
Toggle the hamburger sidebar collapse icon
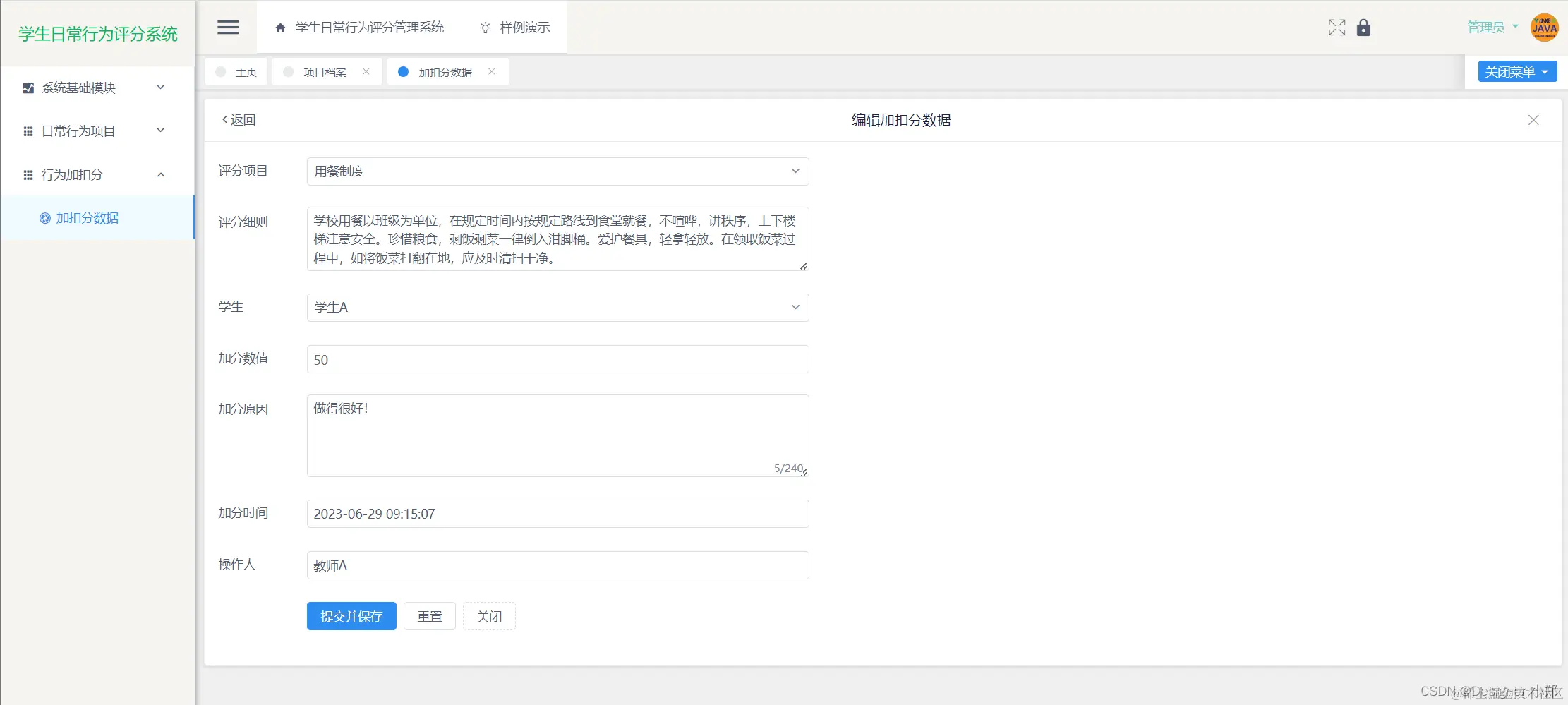[228, 28]
